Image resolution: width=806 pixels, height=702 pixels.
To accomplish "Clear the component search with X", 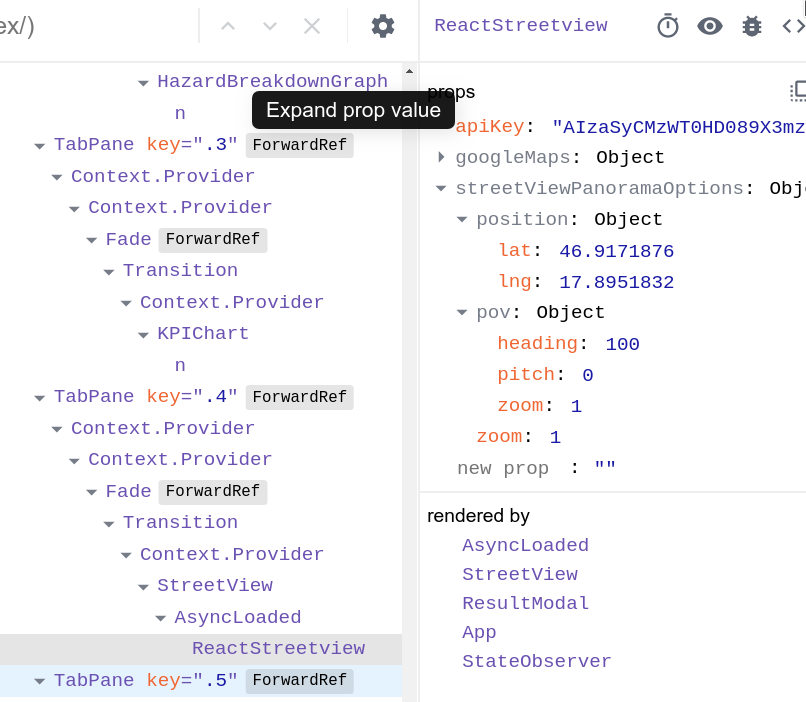I will tap(312, 26).
